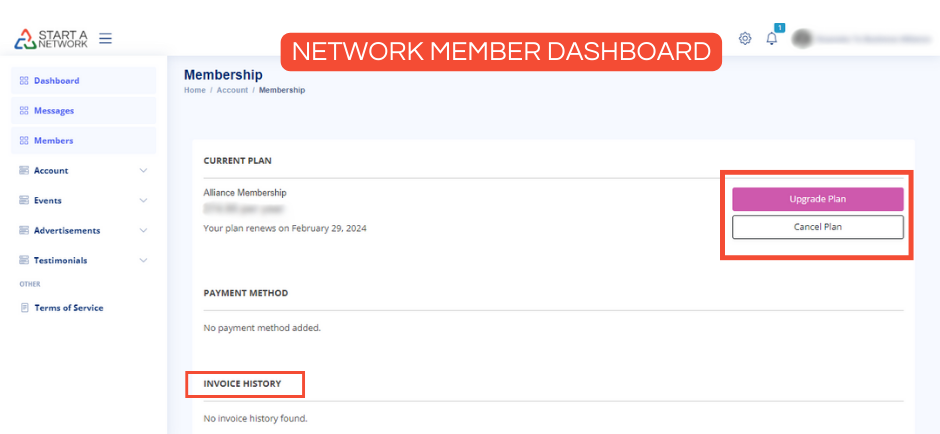Click the Account breadcrumb link

coord(232,90)
